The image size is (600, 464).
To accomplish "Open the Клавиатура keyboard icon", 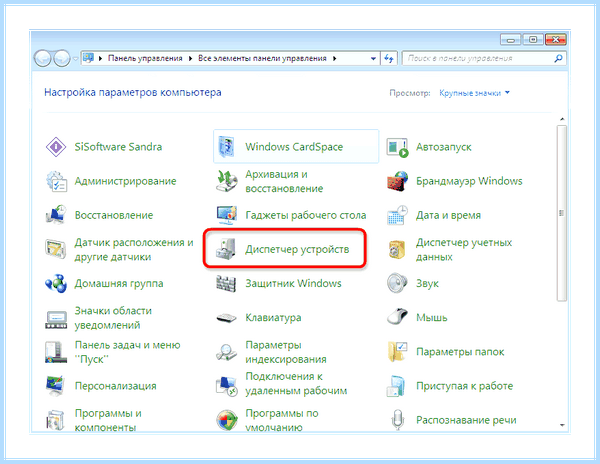I will point(227,318).
